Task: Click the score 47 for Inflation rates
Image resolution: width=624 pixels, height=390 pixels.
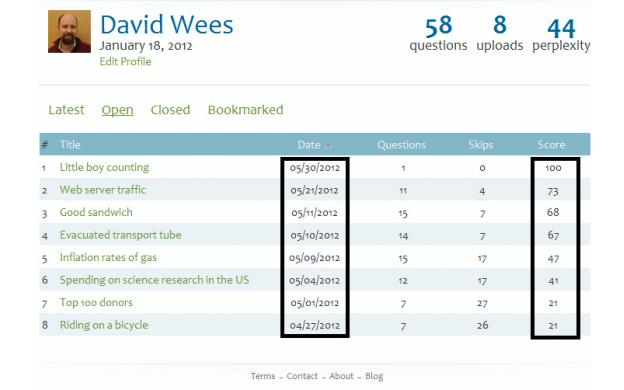Action: point(553,259)
